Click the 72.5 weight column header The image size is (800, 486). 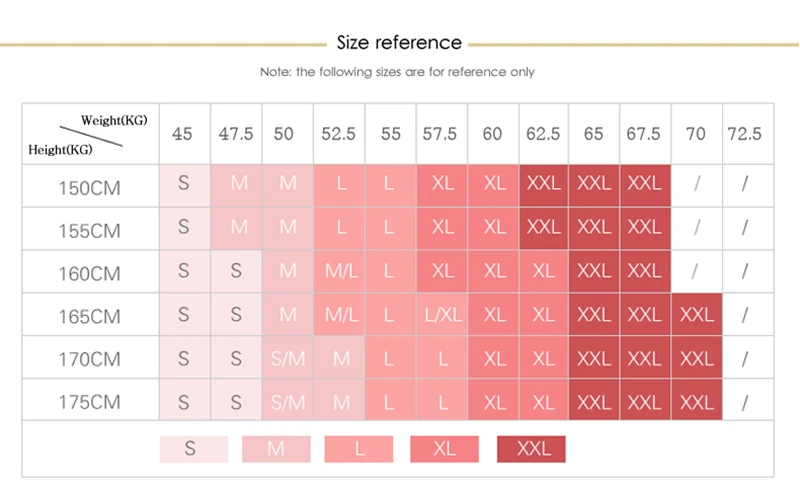coord(744,134)
